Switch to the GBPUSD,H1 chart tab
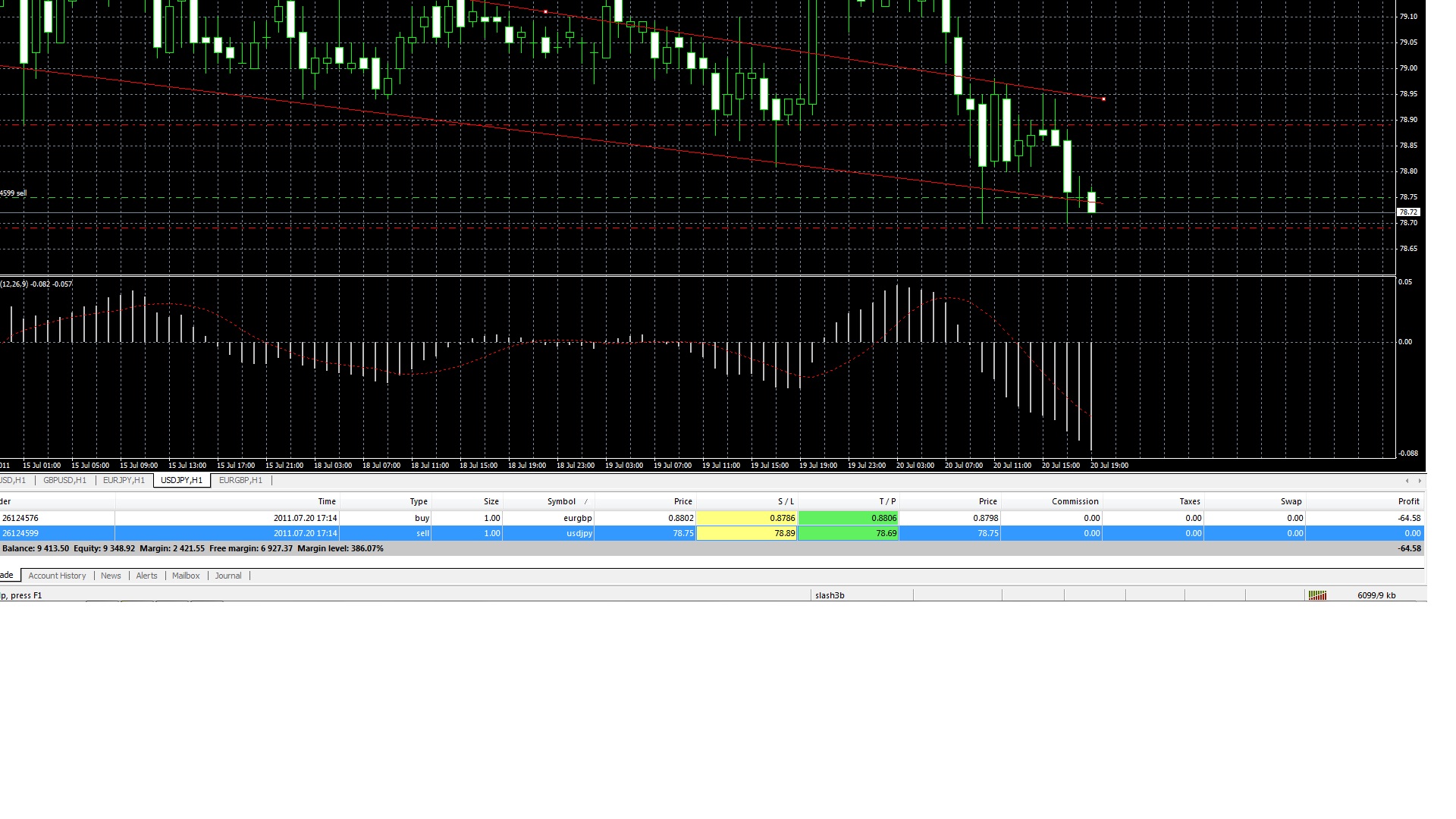1456x819 pixels. (x=64, y=480)
